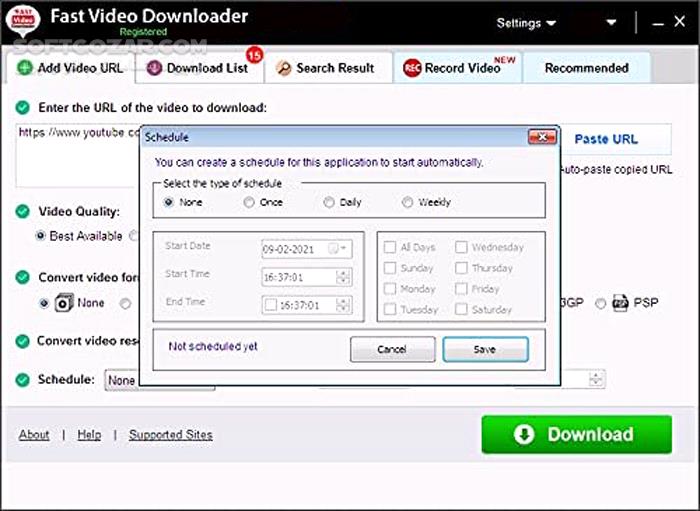Click the magnifier icon on Search Result tab
Viewport: 700px width, 511px height.
click(283, 68)
